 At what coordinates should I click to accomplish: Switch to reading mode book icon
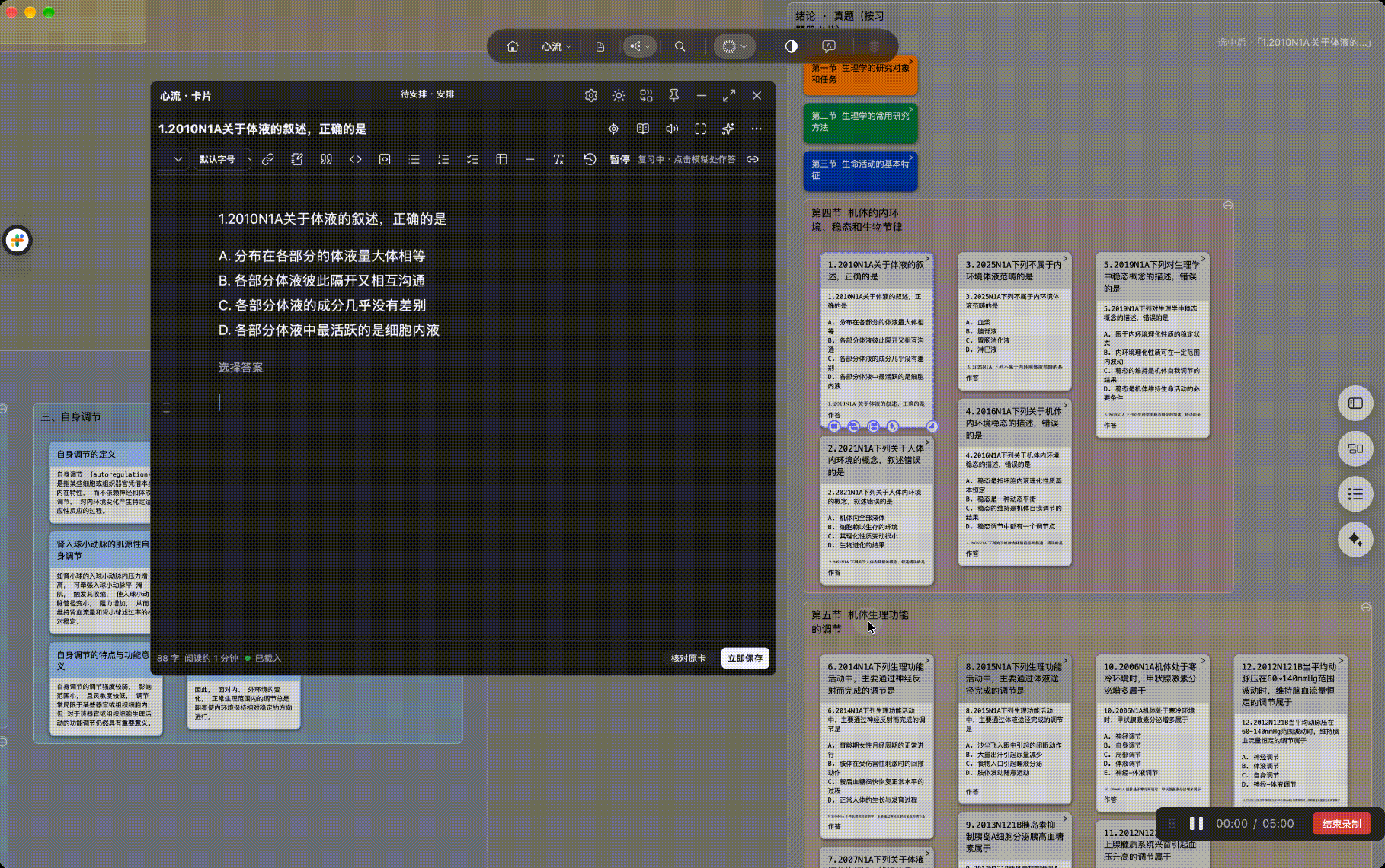pyautogui.click(x=643, y=129)
